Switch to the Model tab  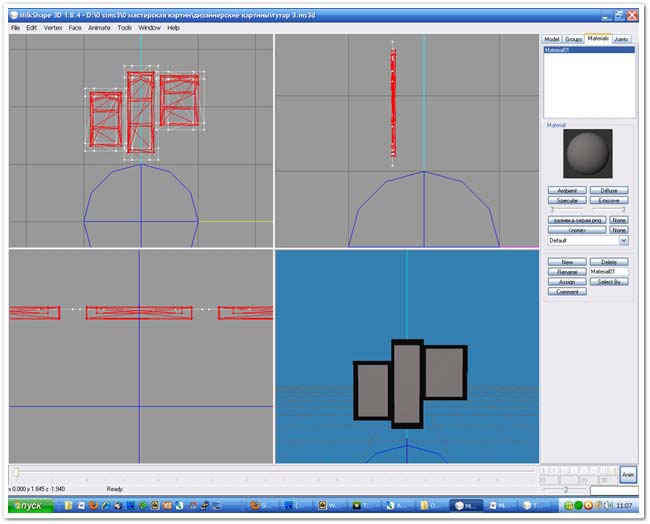tap(551, 39)
